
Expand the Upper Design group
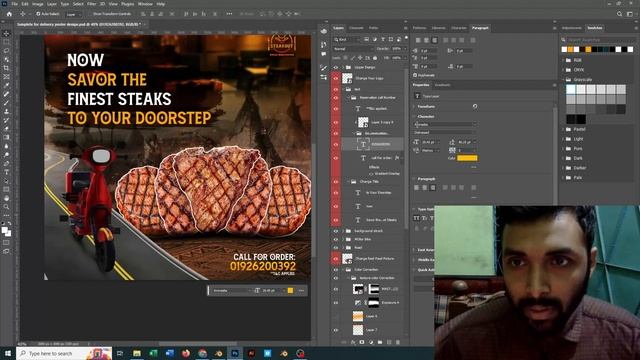coord(343,67)
